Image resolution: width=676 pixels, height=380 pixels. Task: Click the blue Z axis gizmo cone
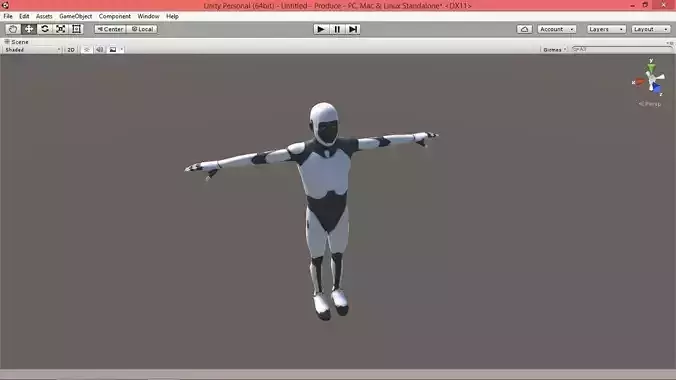(x=657, y=88)
